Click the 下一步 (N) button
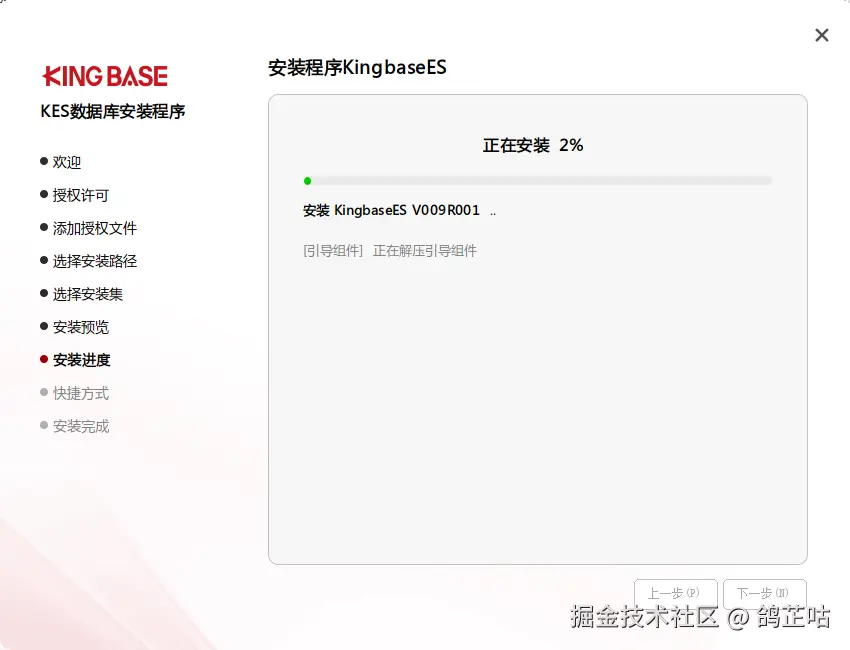The height and width of the screenshot is (650, 850). tap(764, 593)
